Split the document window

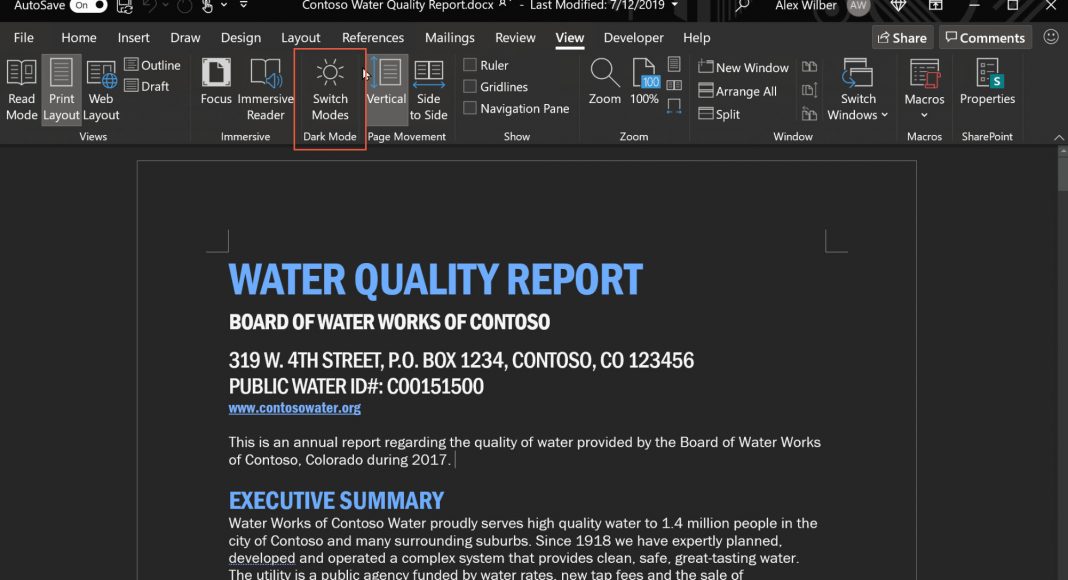point(719,114)
